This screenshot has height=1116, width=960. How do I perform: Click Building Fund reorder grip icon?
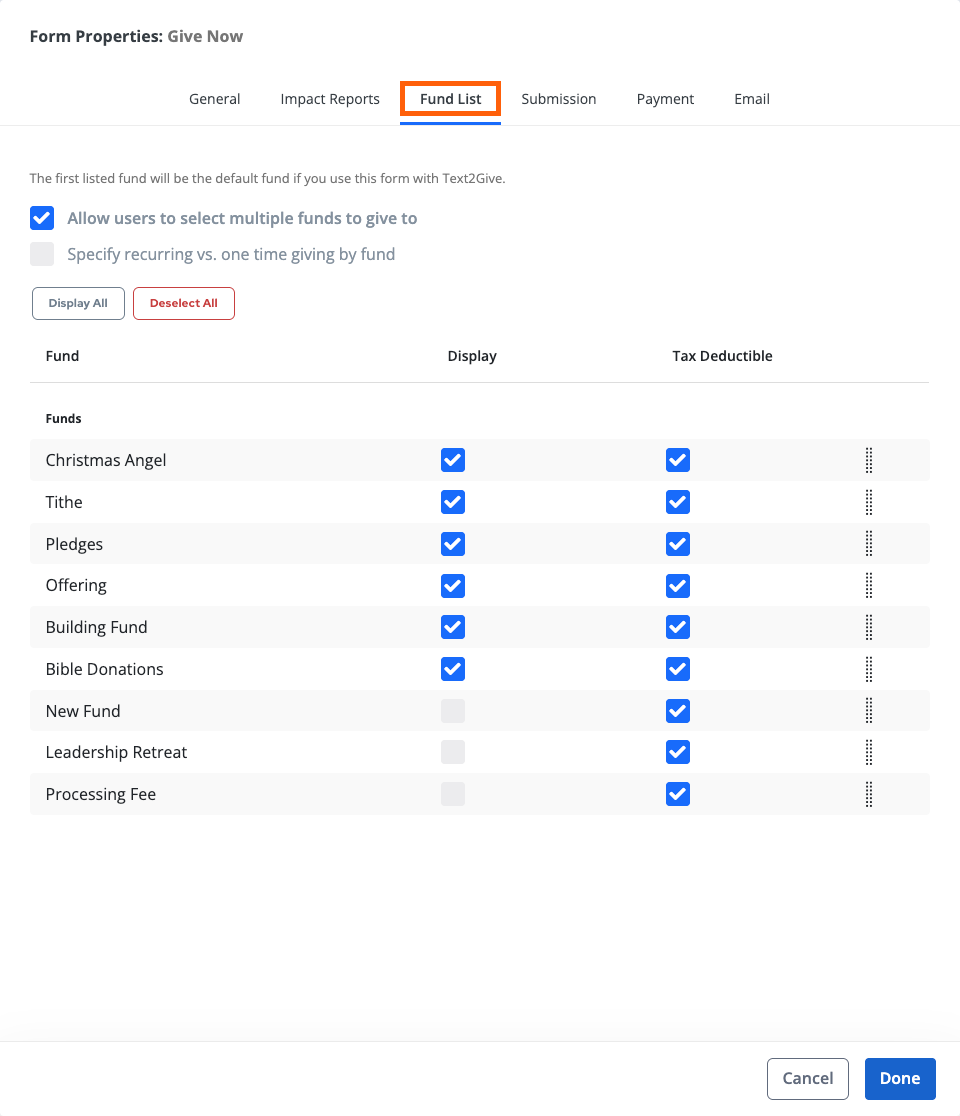[x=868, y=627]
